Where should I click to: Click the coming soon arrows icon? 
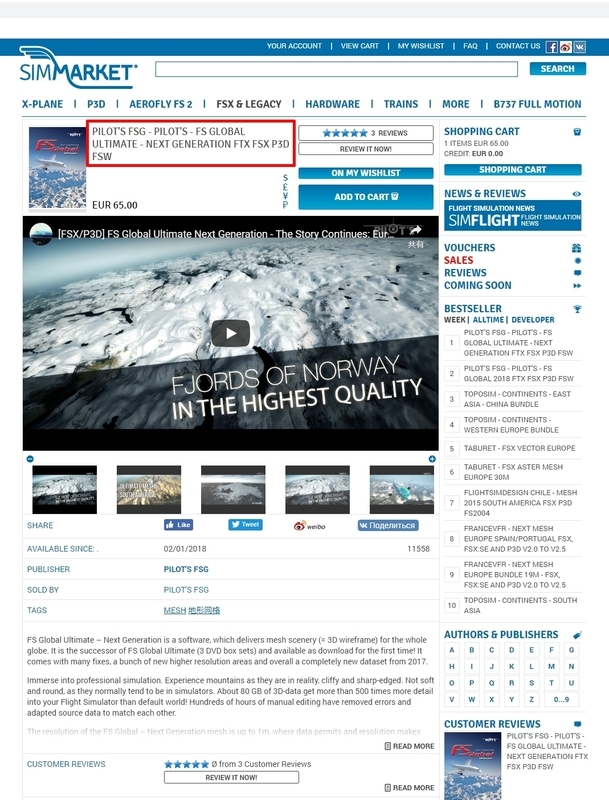[x=577, y=286]
